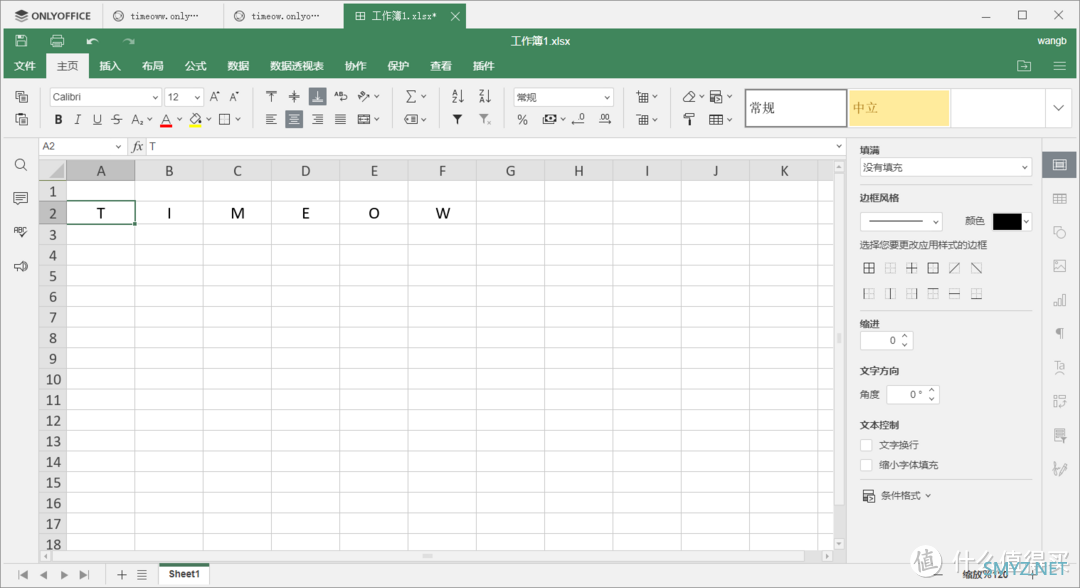Open the sum function dropdown
The width and height of the screenshot is (1080, 588).
pyautogui.click(x=424, y=97)
